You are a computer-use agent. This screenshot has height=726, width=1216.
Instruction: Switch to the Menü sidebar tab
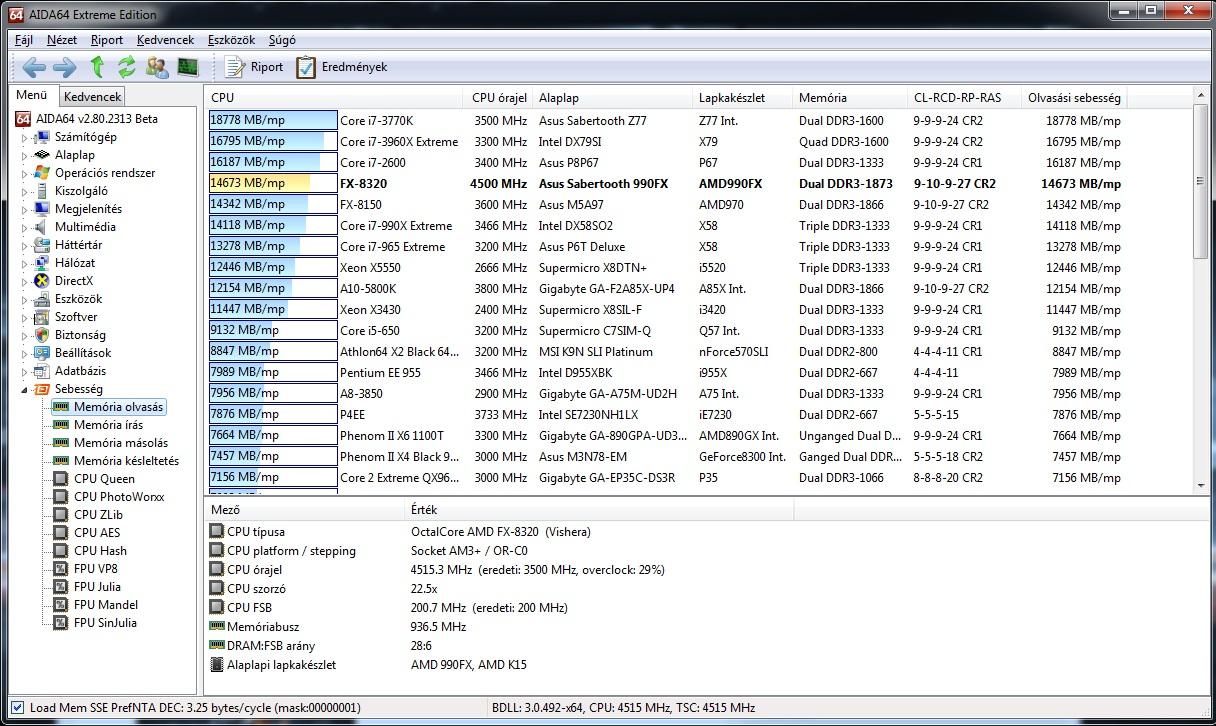click(x=32, y=95)
